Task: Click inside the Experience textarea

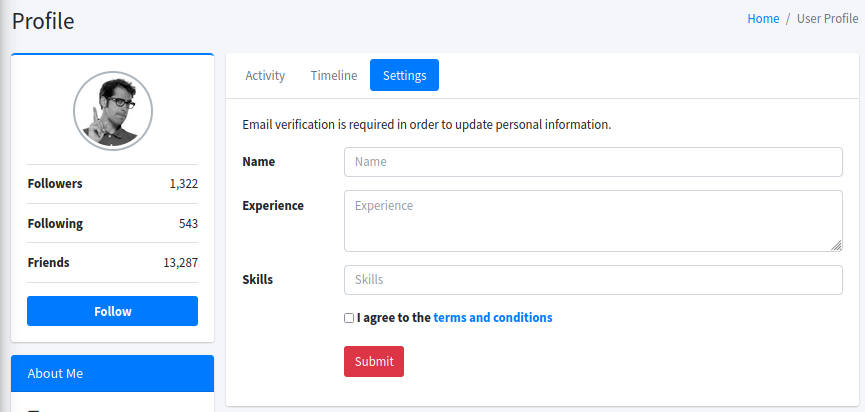Action: 593,220
